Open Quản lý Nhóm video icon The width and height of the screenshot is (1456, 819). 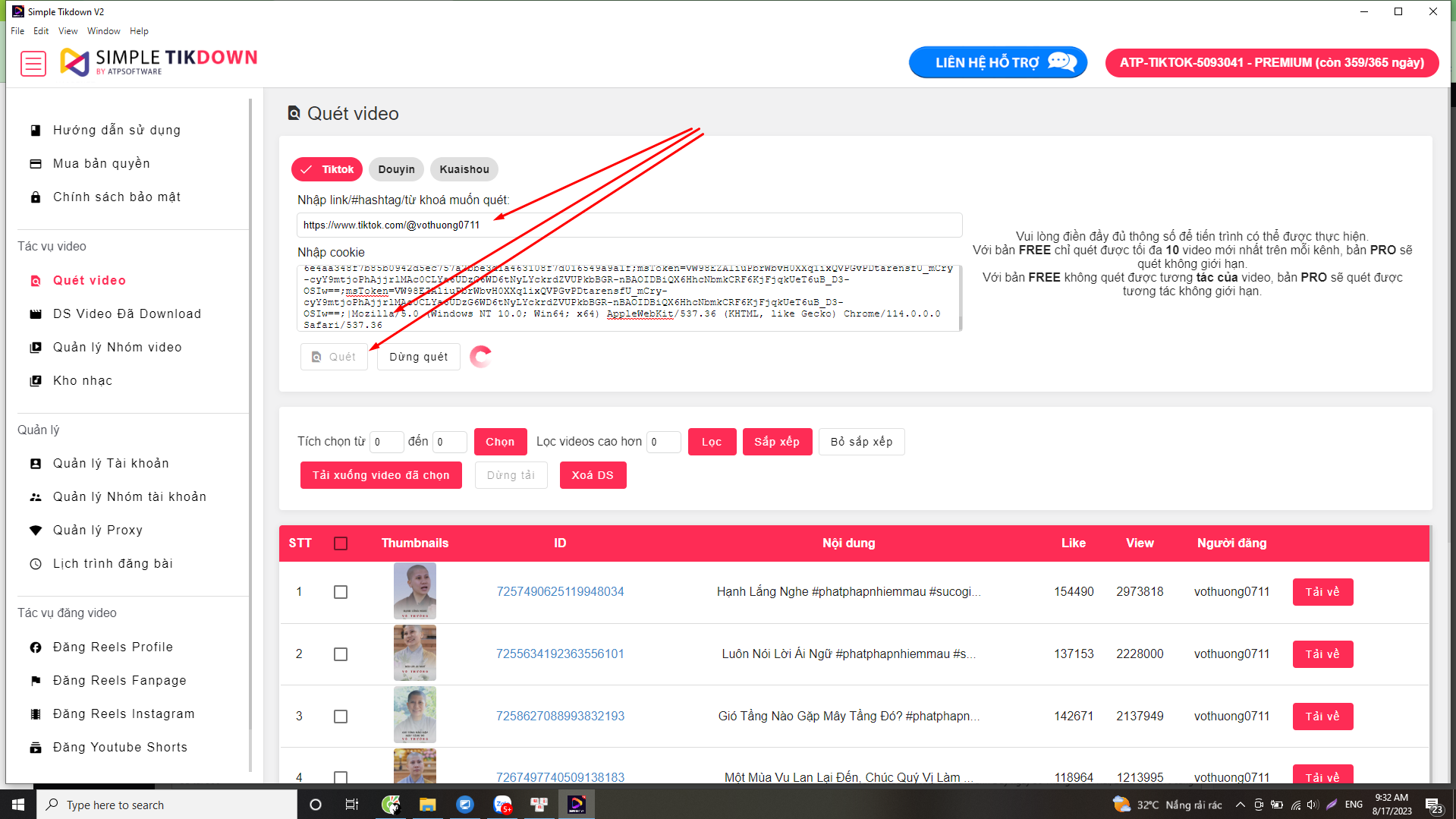pyautogui.click(x=36, y=348)
